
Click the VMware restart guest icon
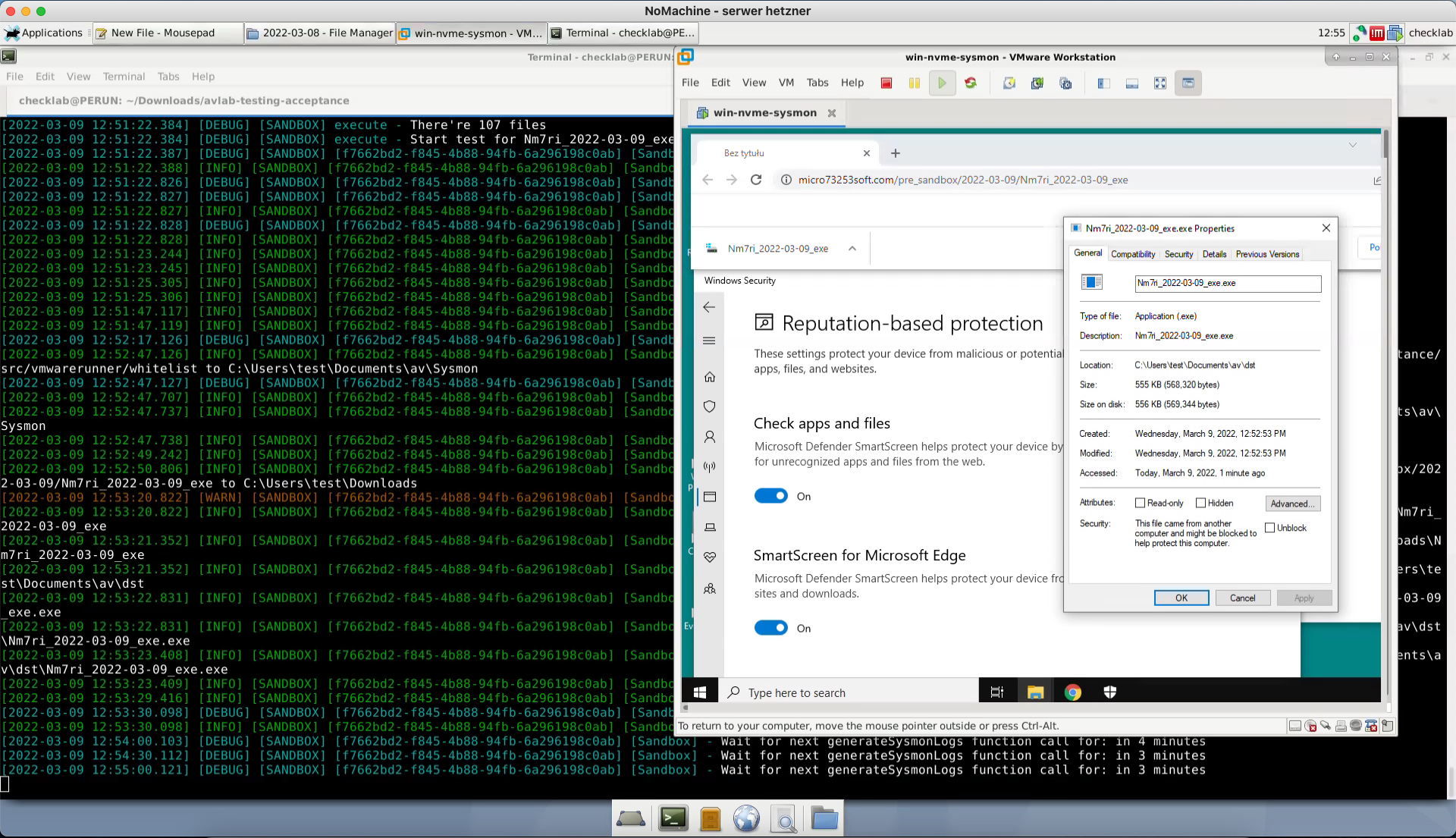coord(971,83)
